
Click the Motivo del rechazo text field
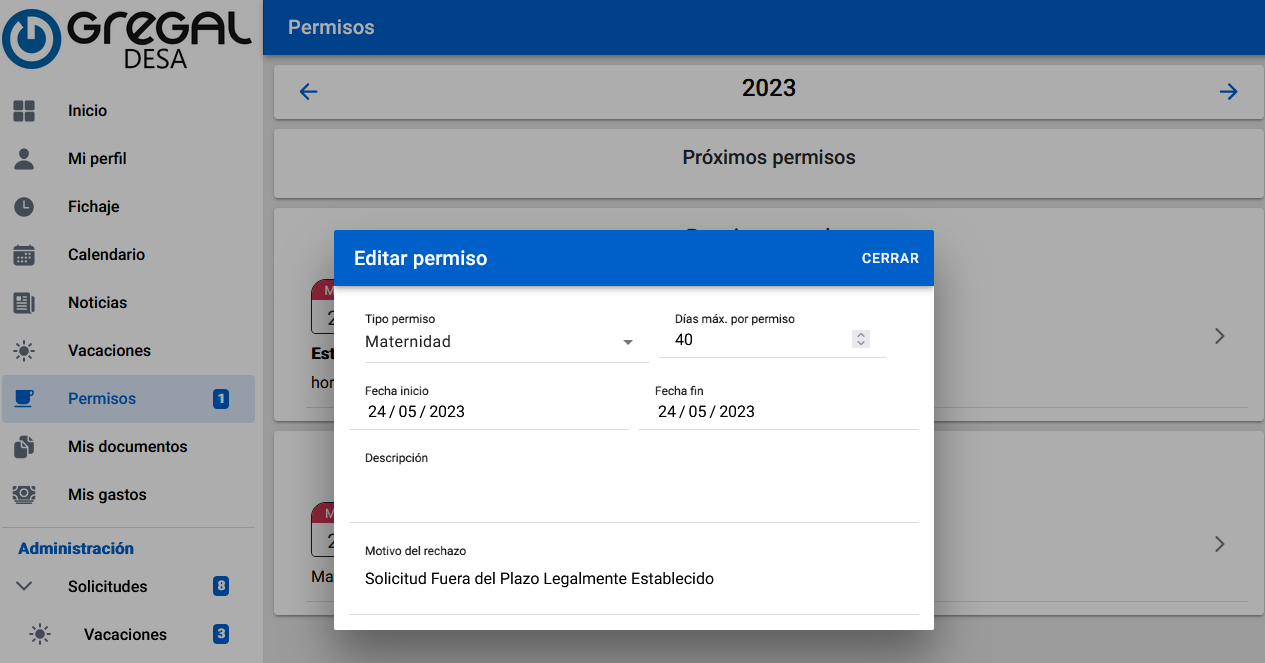[x=633, y=579]
